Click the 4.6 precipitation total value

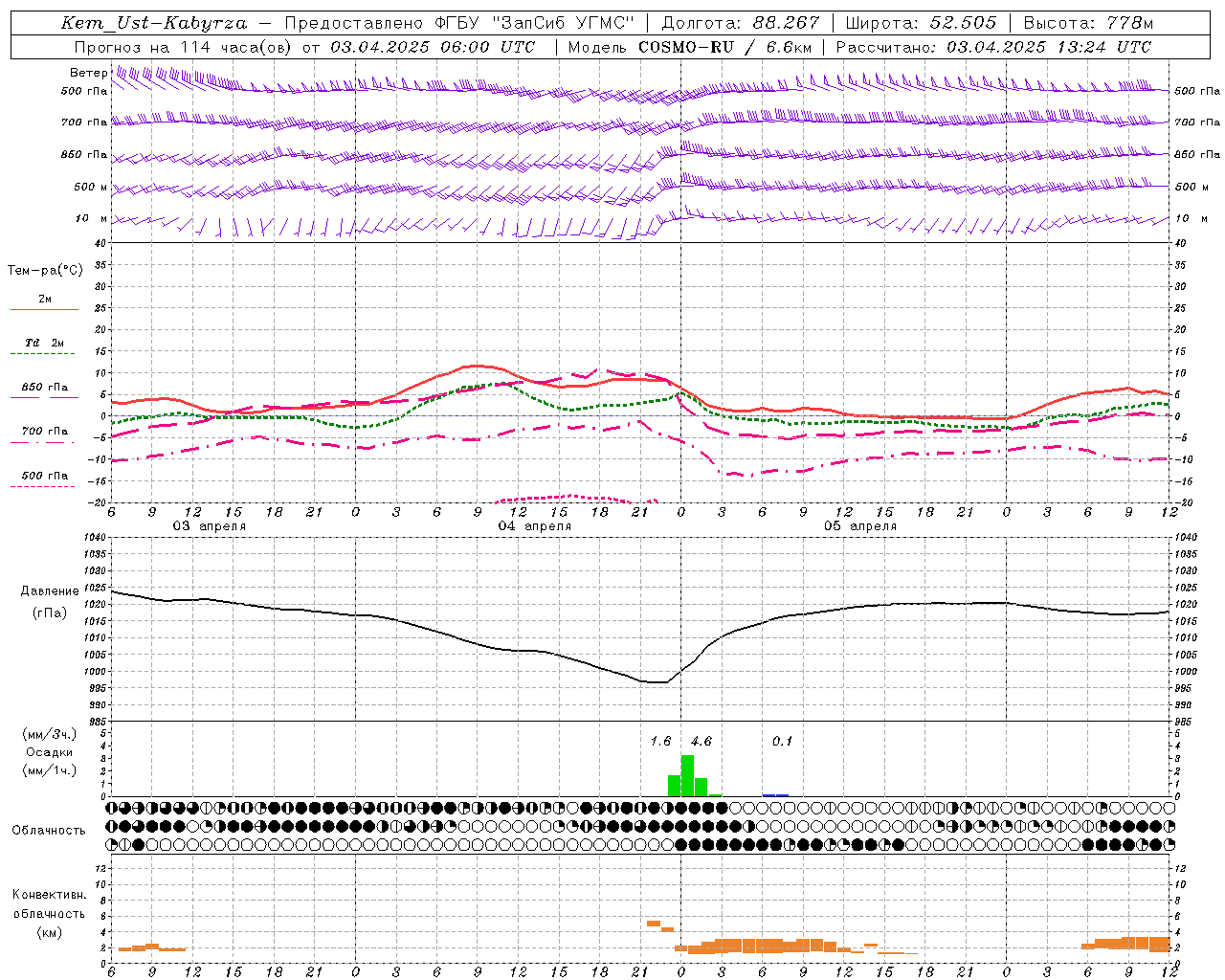click(701, 741)
